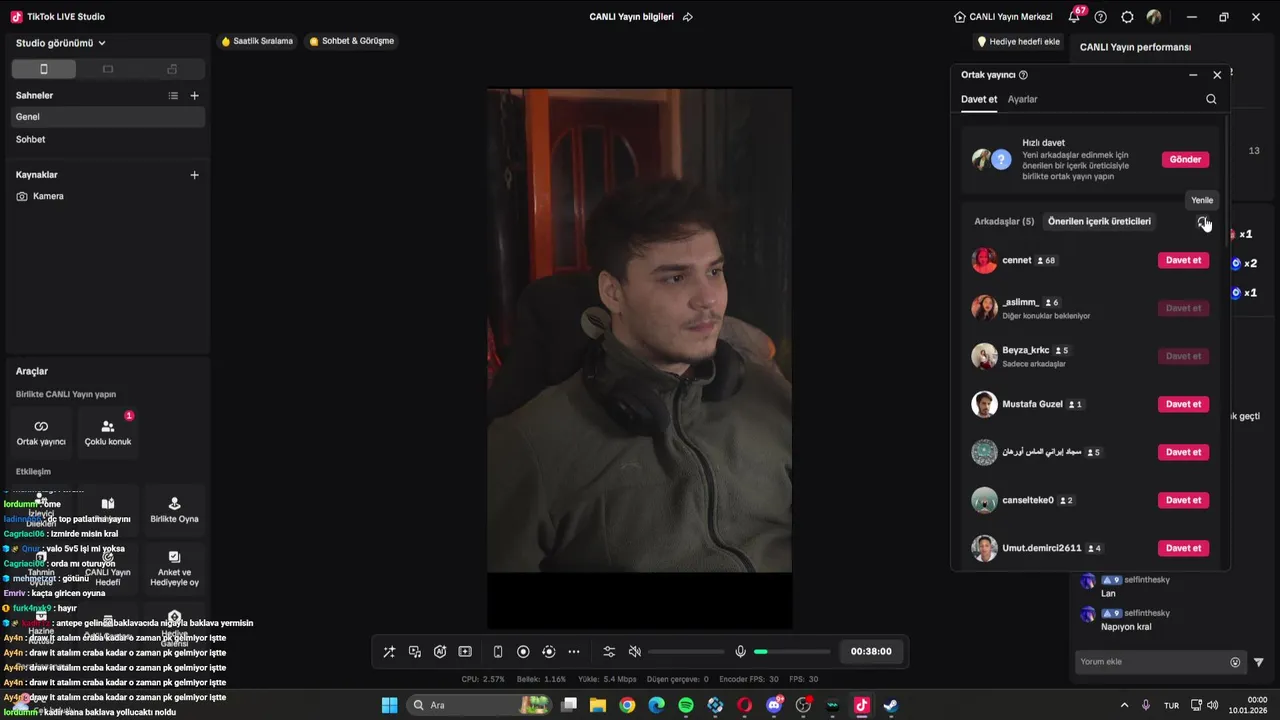This screenshot has width=1280, height=720.
Task: Open settings gear in title bar
Action: 1127,17
